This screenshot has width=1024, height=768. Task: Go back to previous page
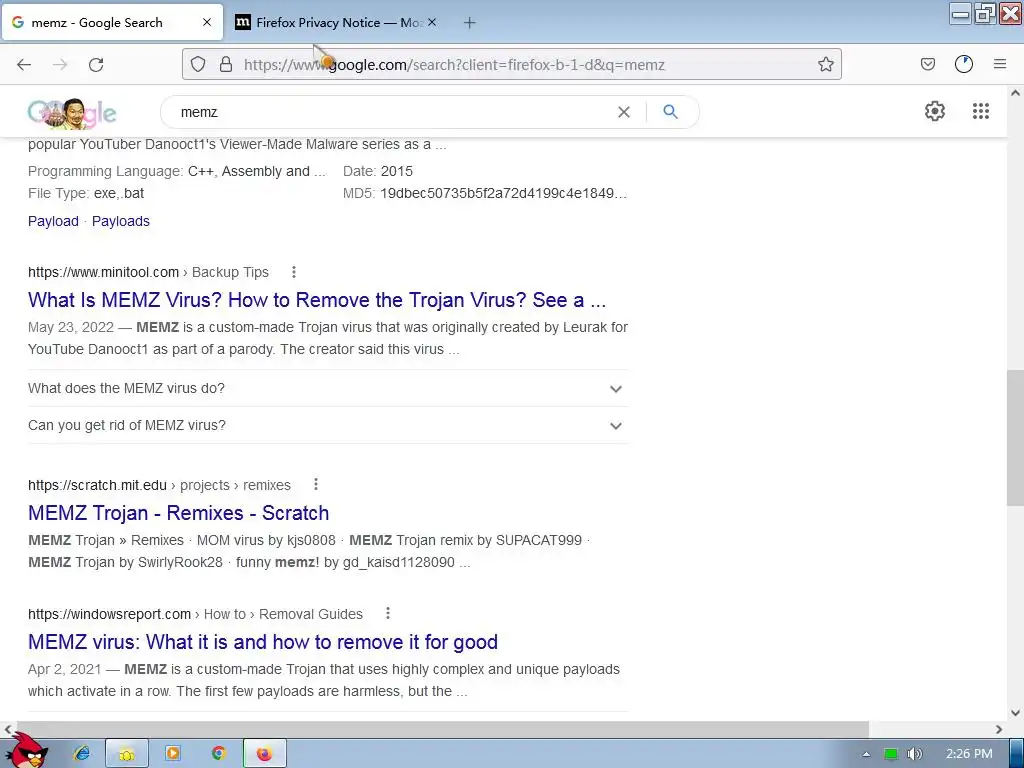click(x=24, y=65)
